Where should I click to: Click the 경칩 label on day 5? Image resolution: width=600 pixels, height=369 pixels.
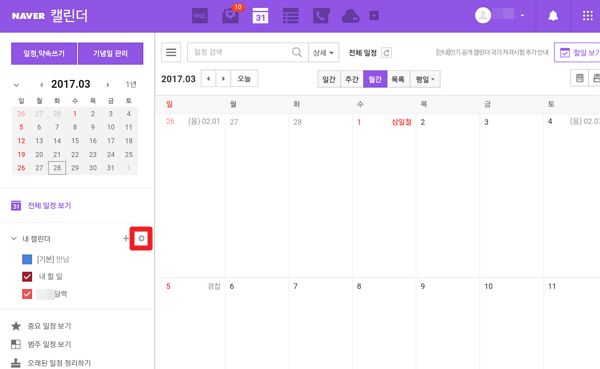pyautogui.click(x=214, y=286)
